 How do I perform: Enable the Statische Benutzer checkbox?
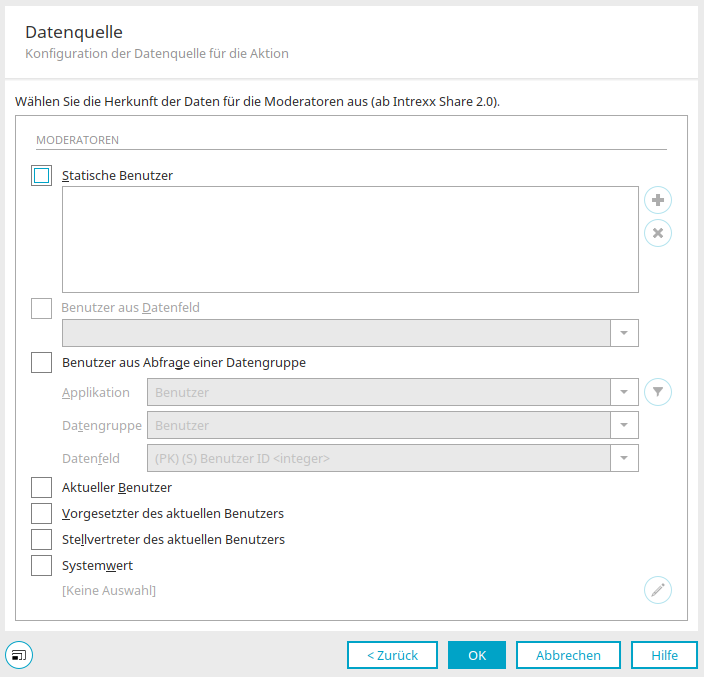click(41, 176)
